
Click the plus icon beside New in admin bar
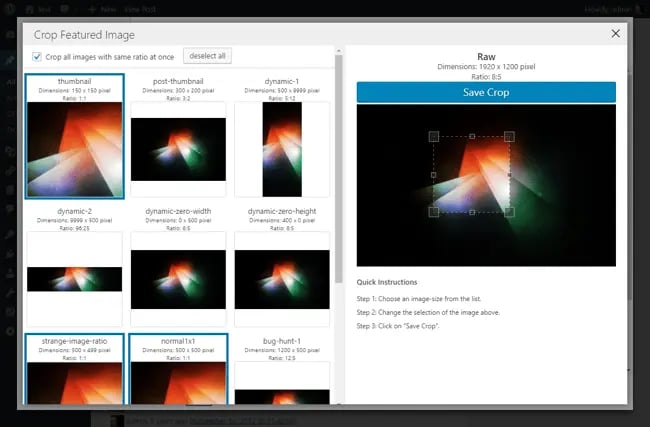coord(92,8)
